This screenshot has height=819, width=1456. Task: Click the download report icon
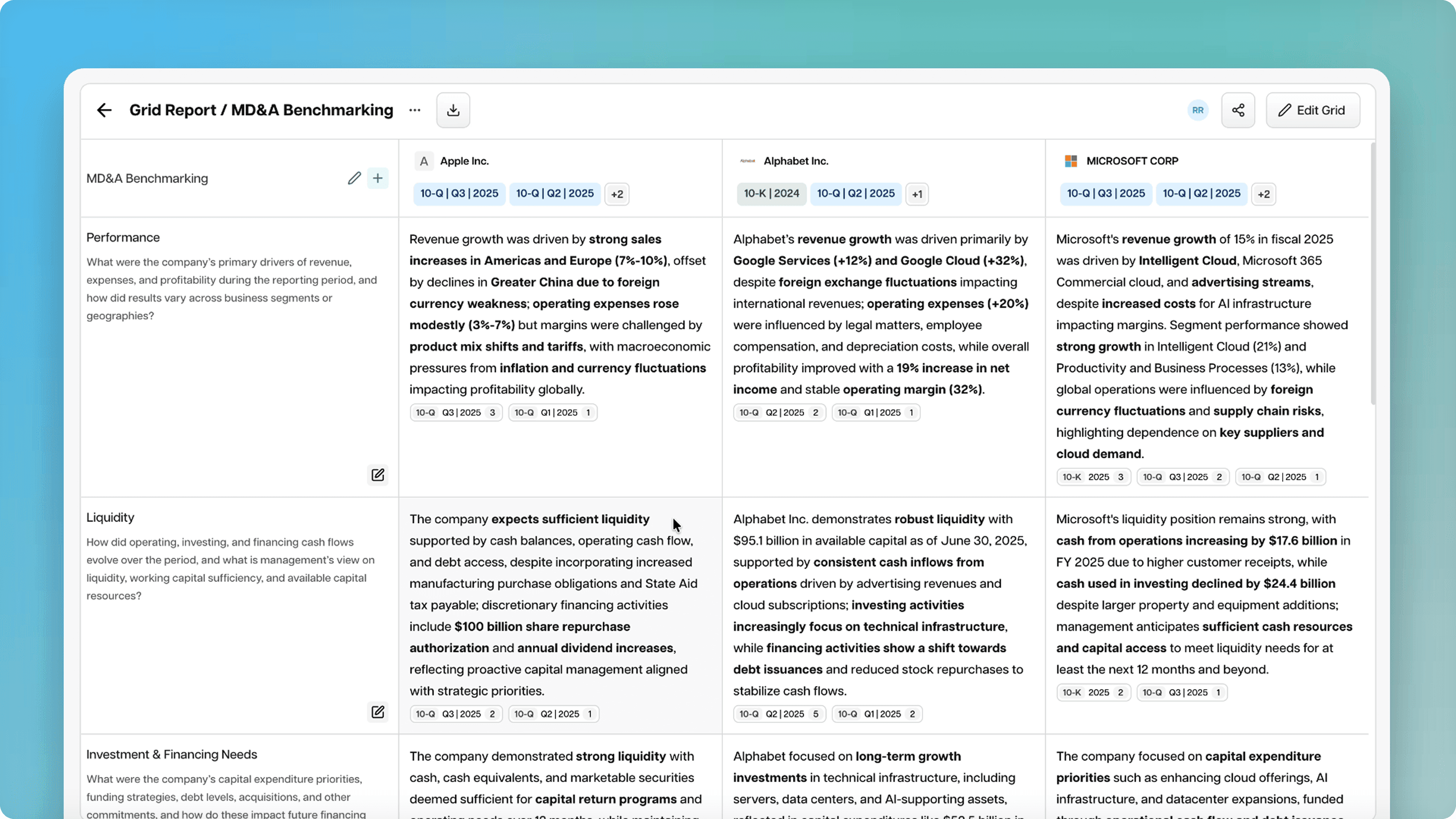pyautogui.click(x=453, y=110)
